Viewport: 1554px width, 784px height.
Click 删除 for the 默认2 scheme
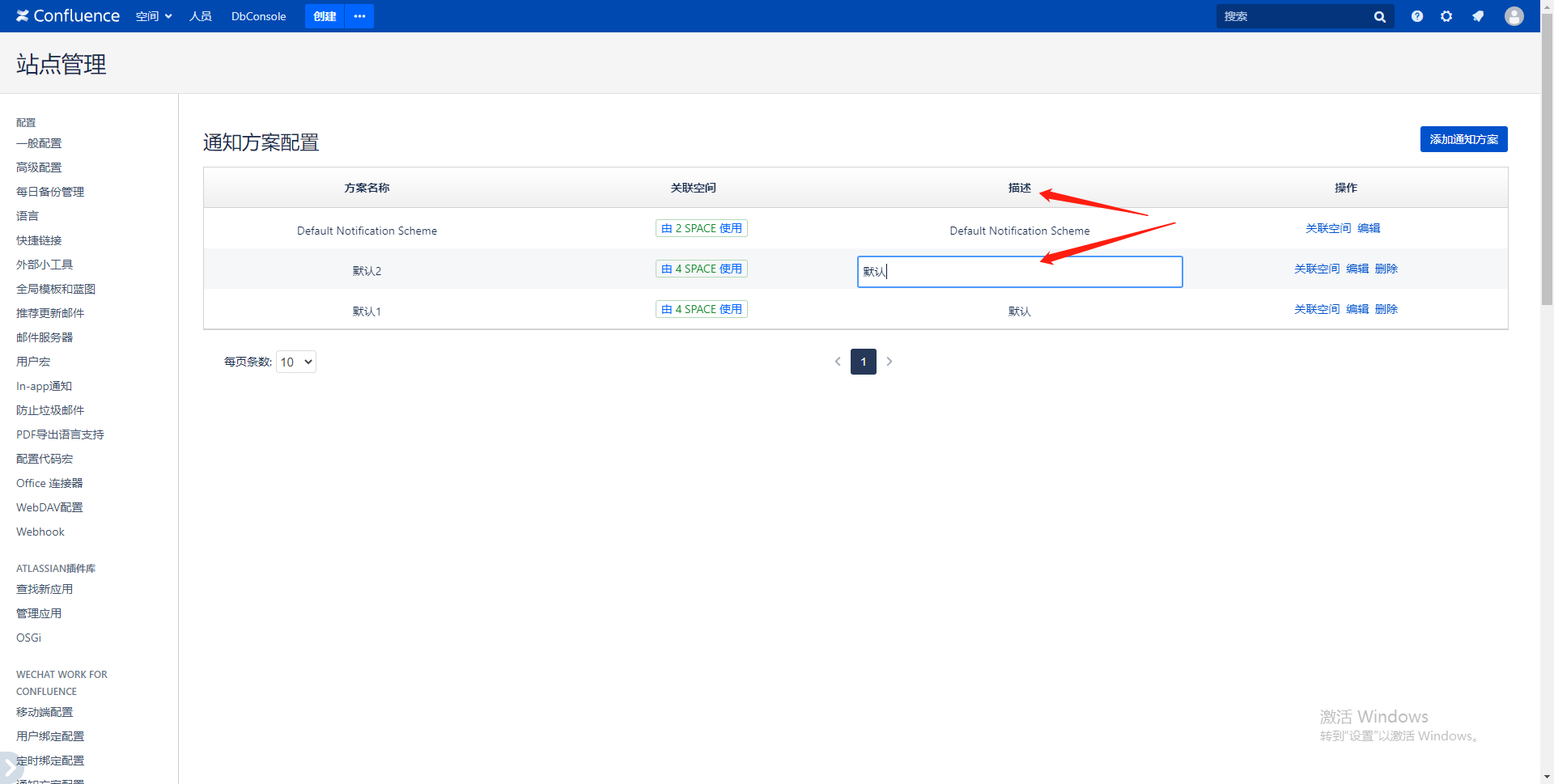(x=1386, y=269)
